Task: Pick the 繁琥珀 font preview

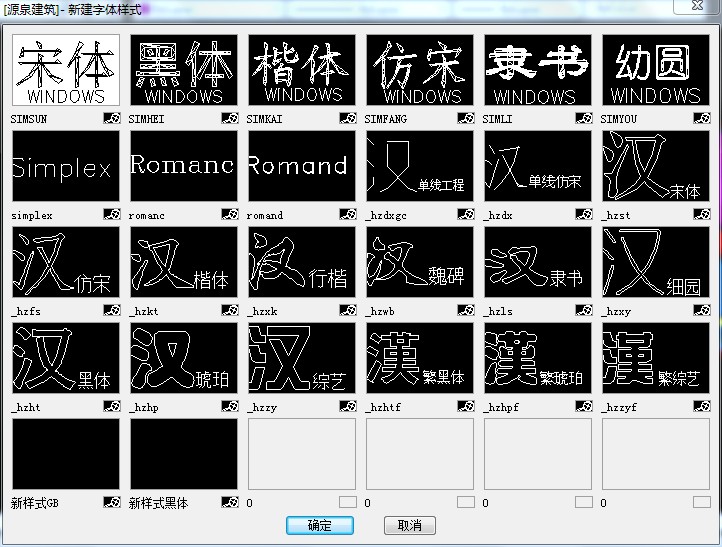Action: [x=538, y=358]
